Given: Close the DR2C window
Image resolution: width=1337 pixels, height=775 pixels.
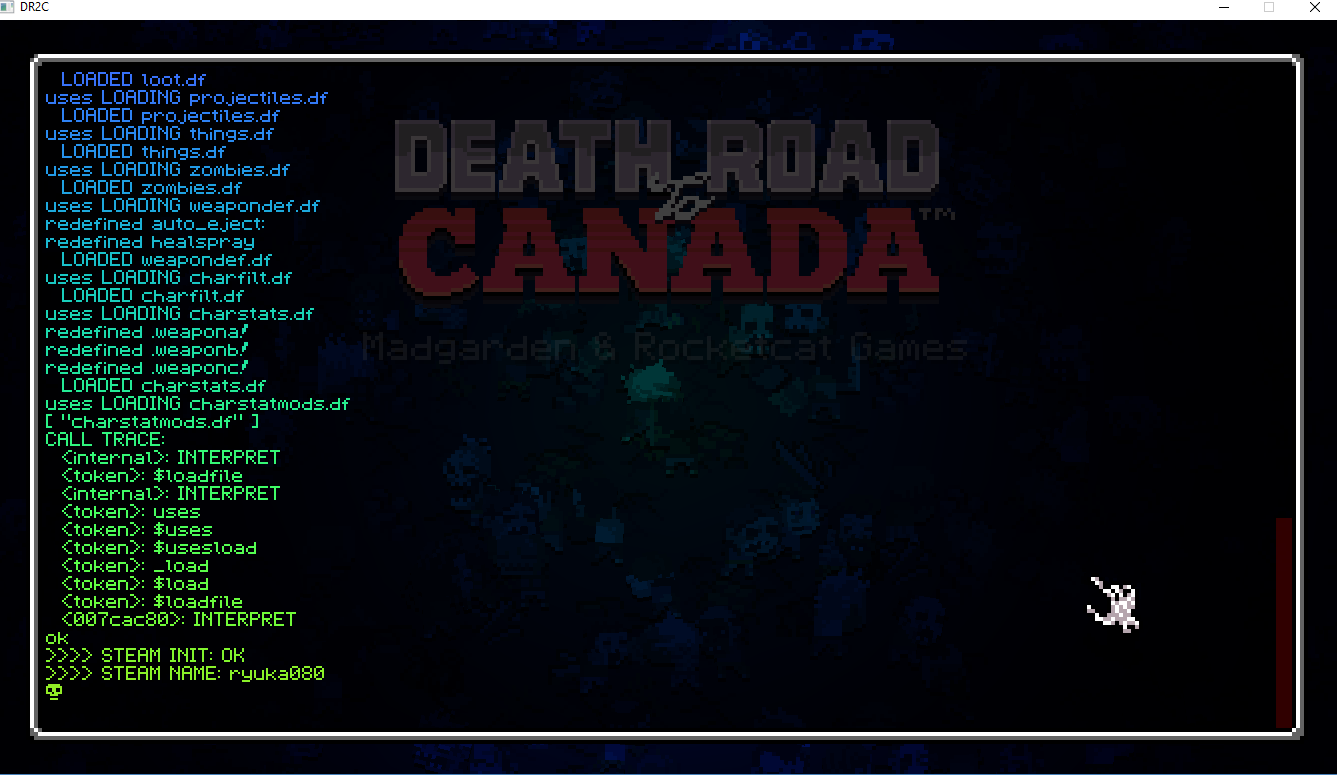Looking at the screenshot, I should coord(1314,7).
